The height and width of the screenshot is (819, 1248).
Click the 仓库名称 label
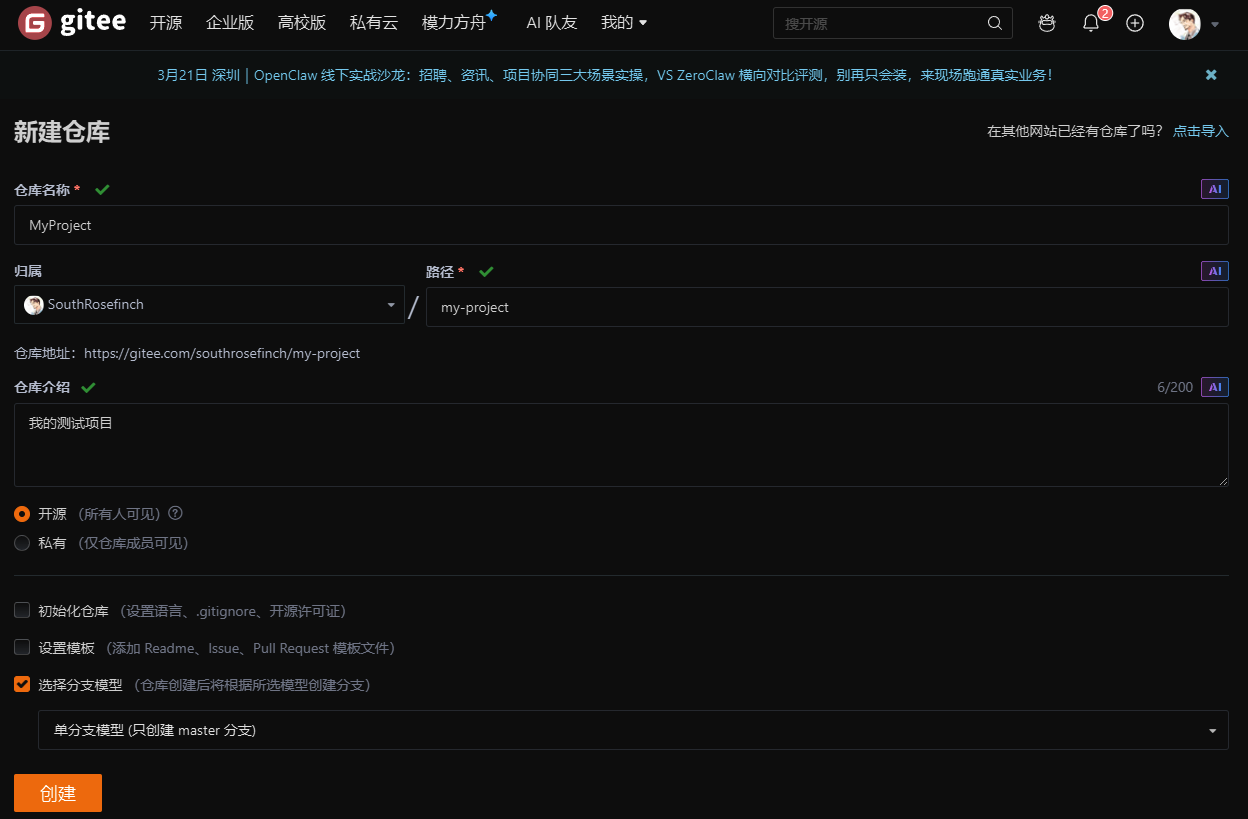42,189
